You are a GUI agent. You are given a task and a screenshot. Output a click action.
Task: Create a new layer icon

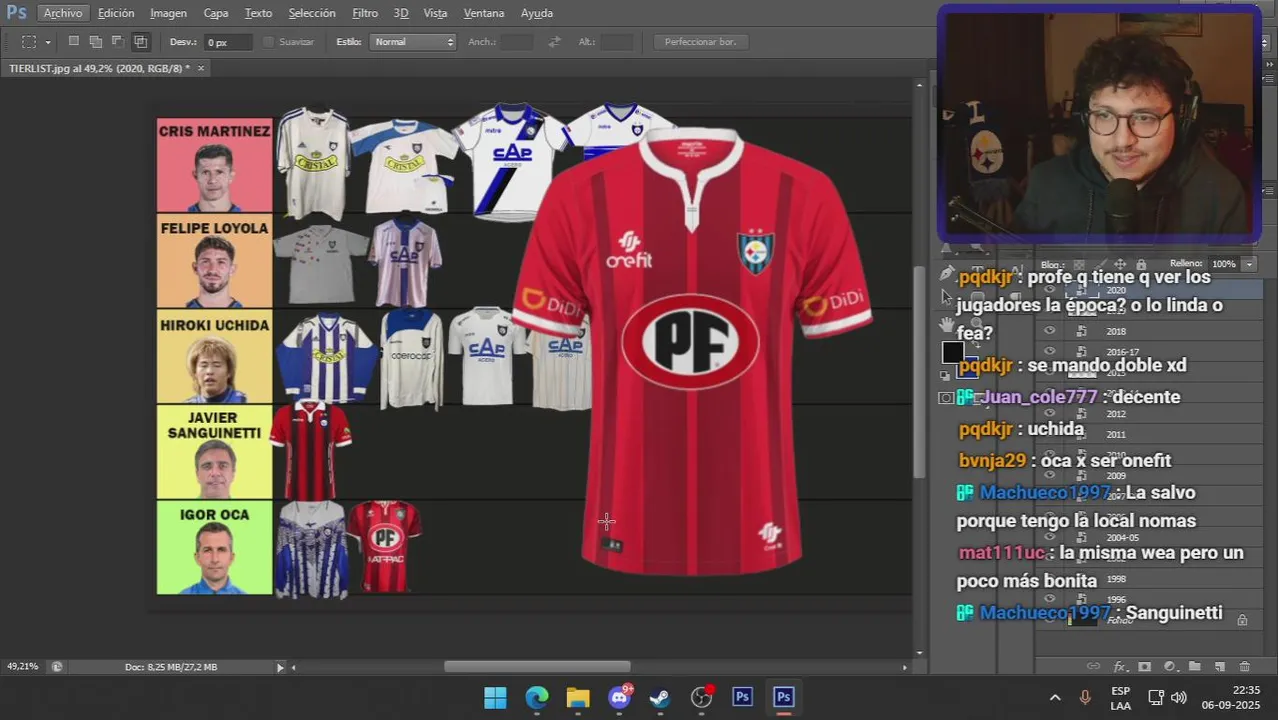(x=1220, y=667)
